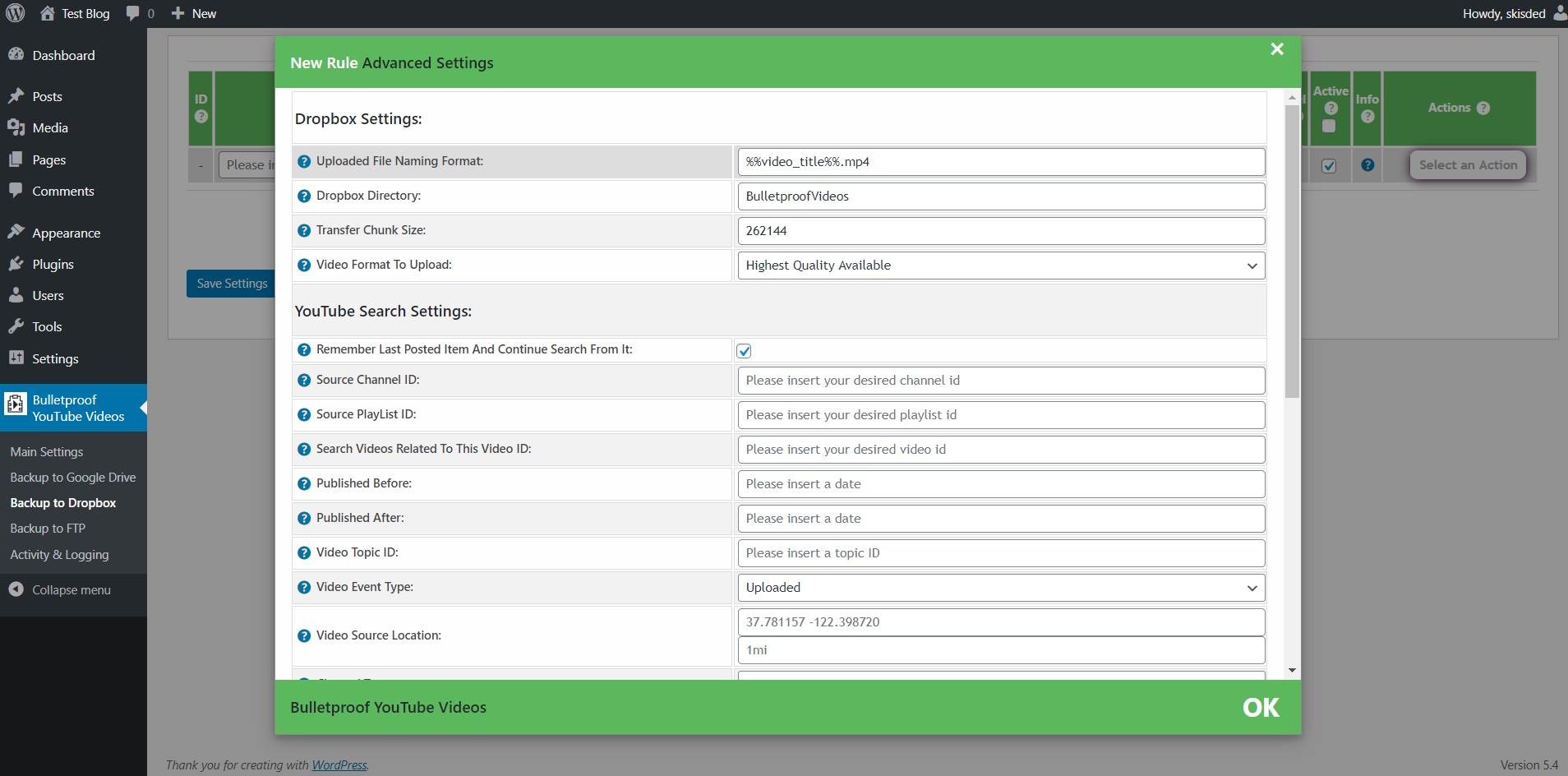Click the dialog scrollbar down arrow
The image size is (1568, 776).
click(1293, 671)
